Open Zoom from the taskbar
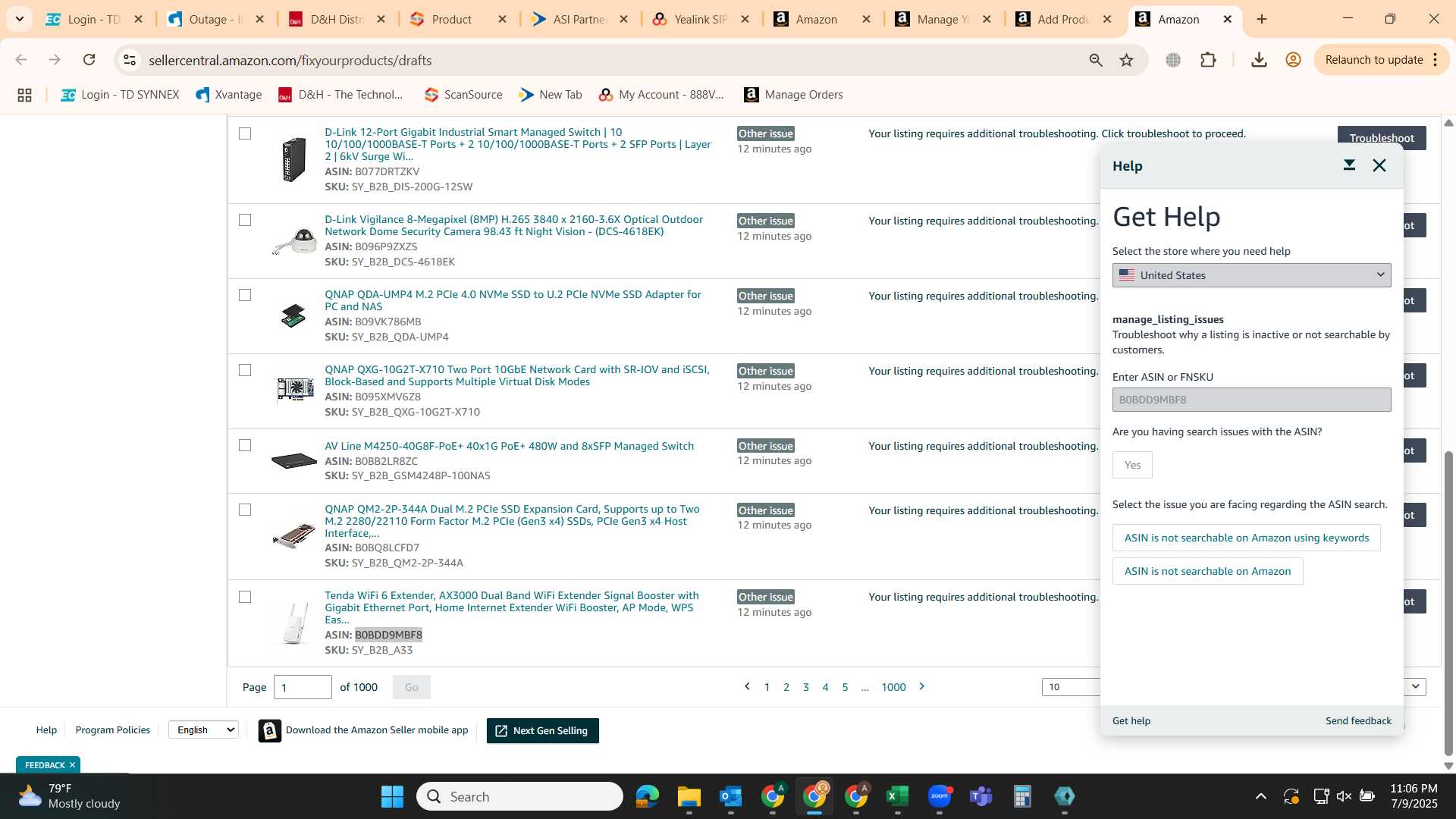 [x=939, y=796]
